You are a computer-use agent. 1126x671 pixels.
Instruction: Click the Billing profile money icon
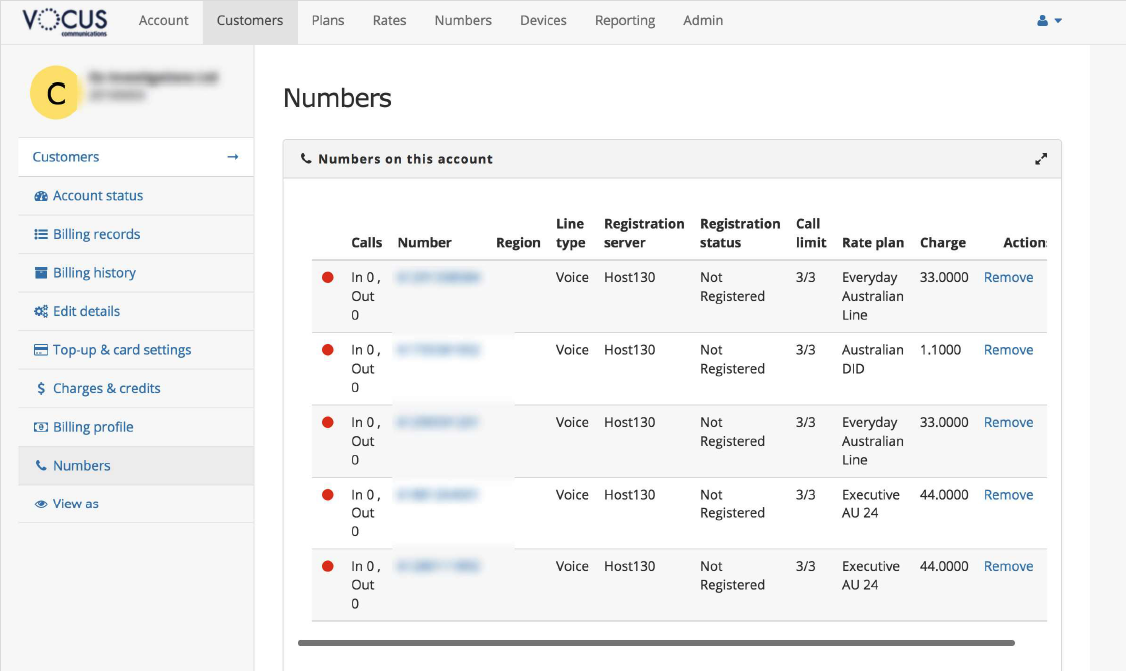click(41, 428)
